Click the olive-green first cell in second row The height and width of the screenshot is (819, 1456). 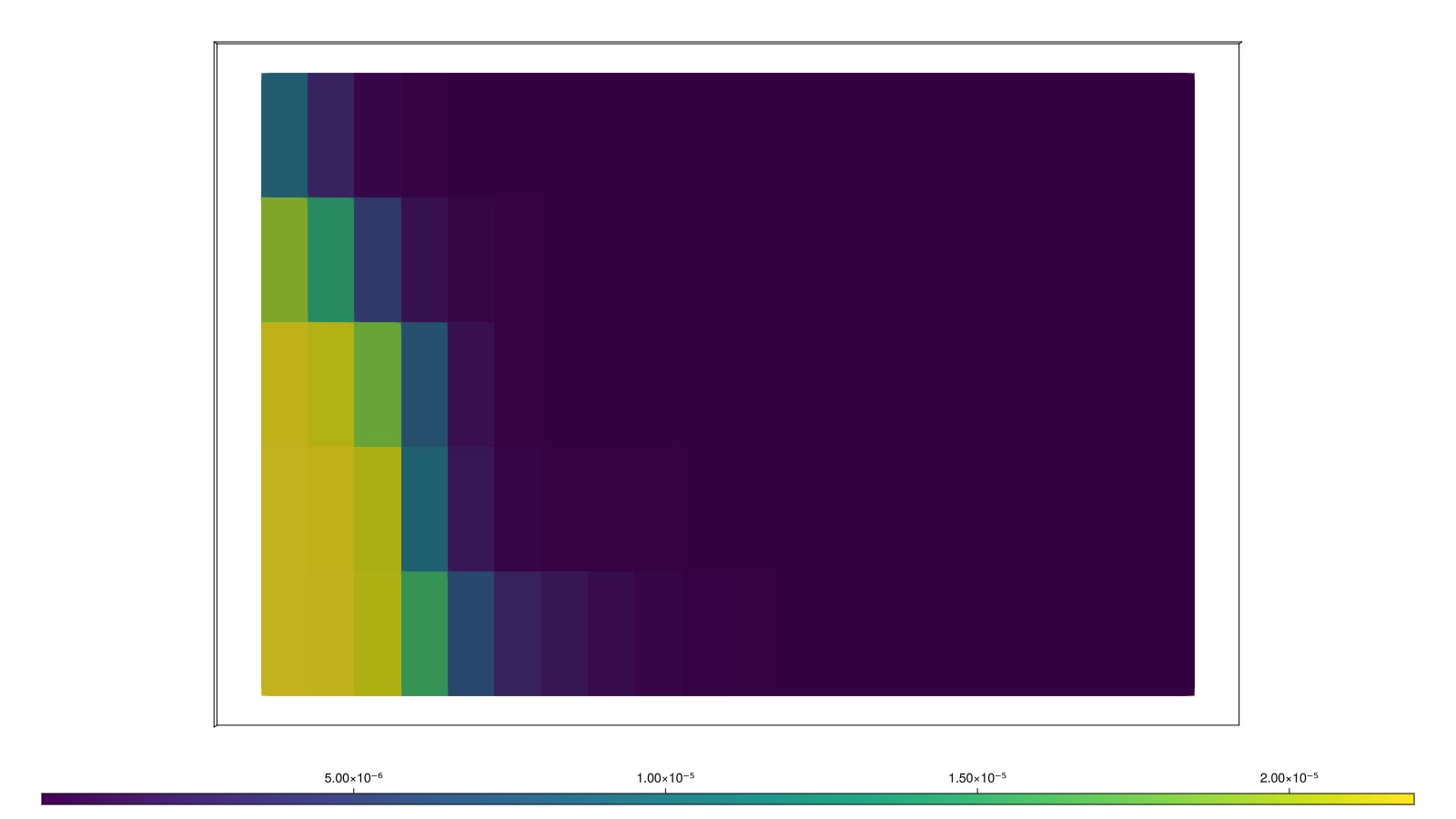[284, 259]
